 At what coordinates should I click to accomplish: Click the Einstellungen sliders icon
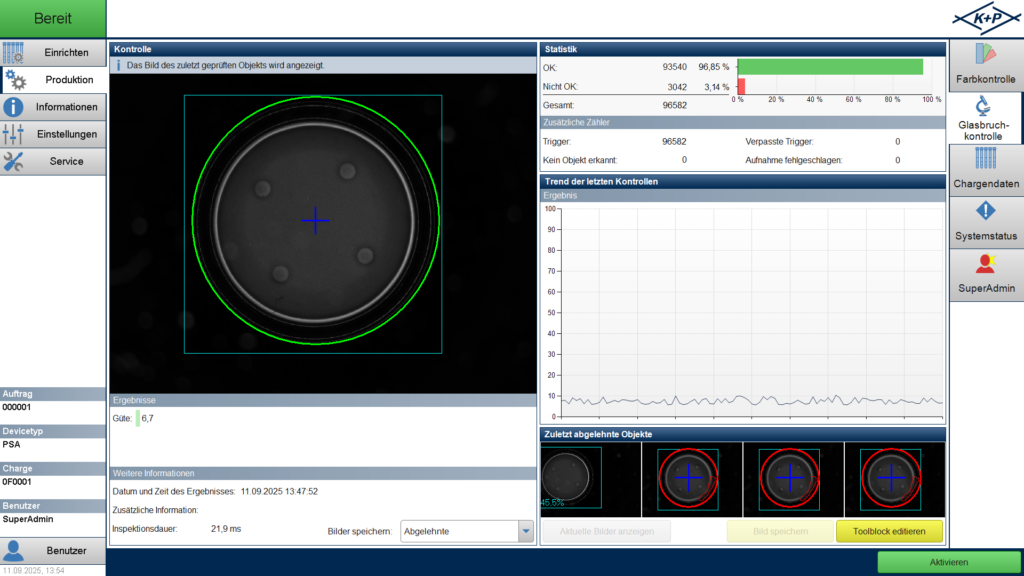13,134
